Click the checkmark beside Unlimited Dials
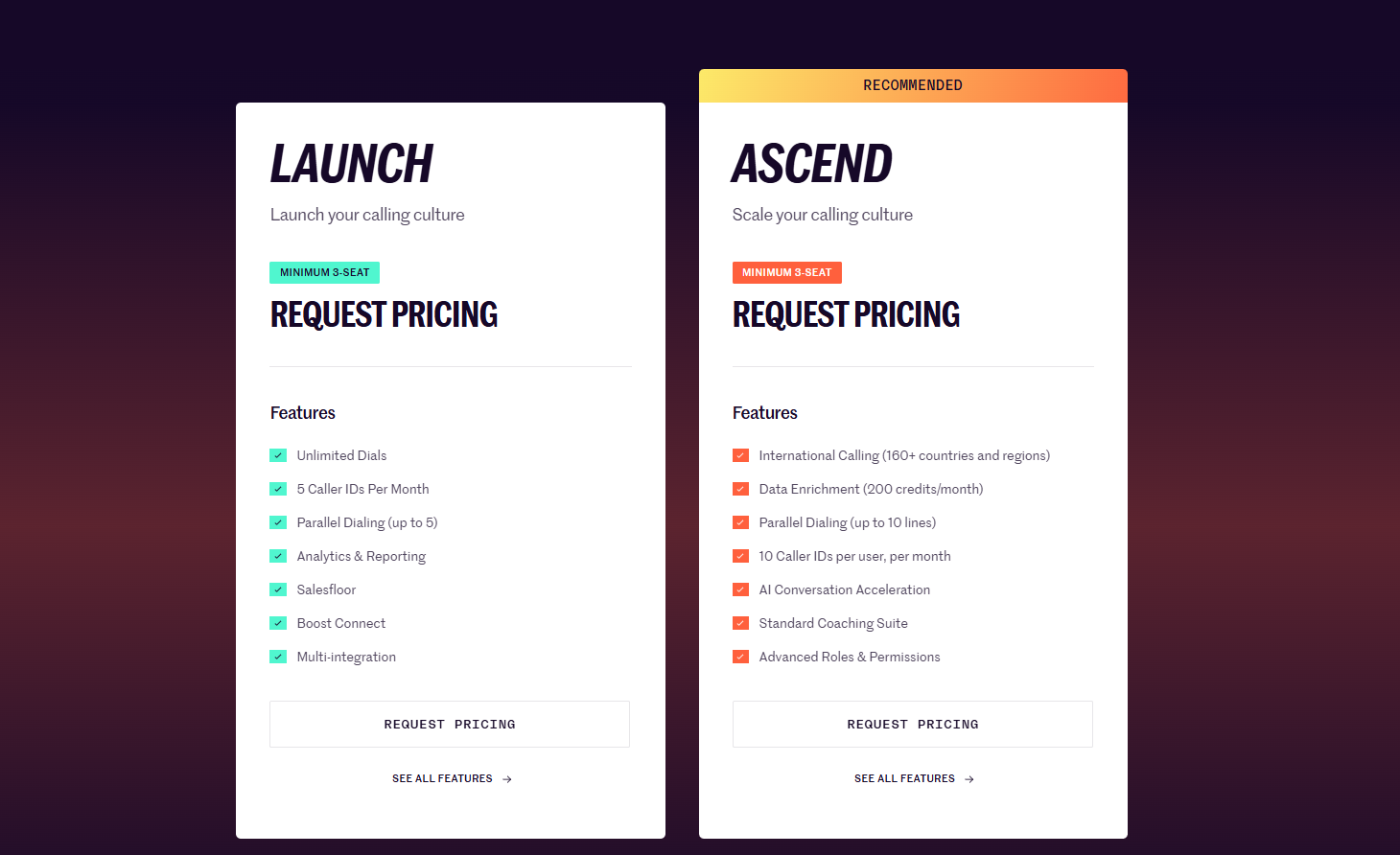 (x=278, y=455)
